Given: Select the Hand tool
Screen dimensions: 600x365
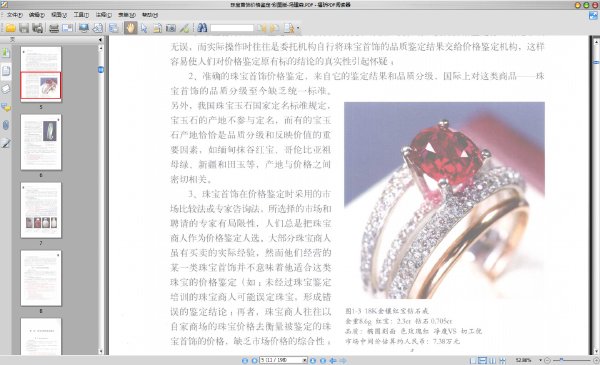Looking at the screenshot, I should [130, 28].
